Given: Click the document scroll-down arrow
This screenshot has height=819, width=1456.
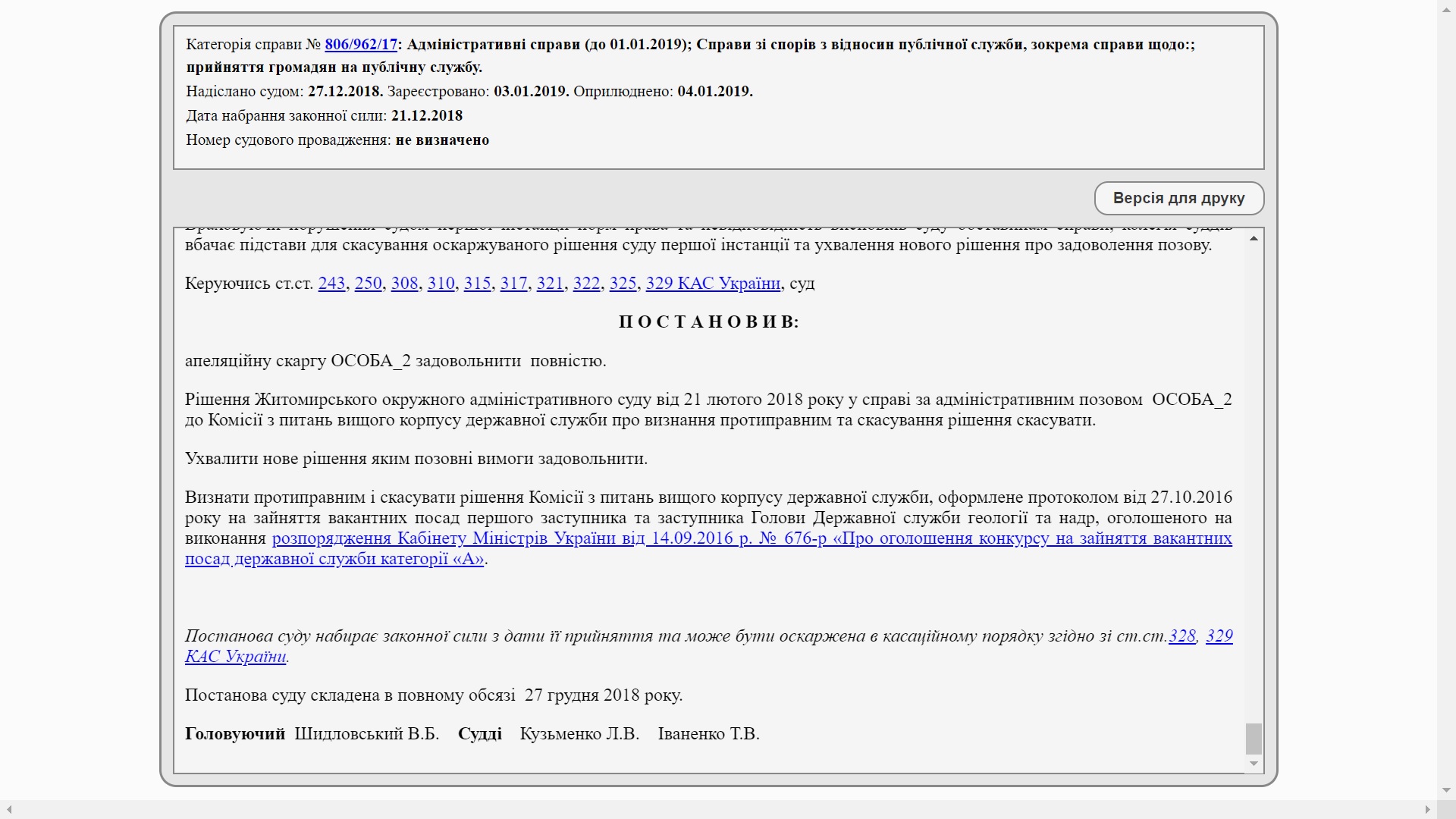Looking at the screenshot, I should 1254,764.
